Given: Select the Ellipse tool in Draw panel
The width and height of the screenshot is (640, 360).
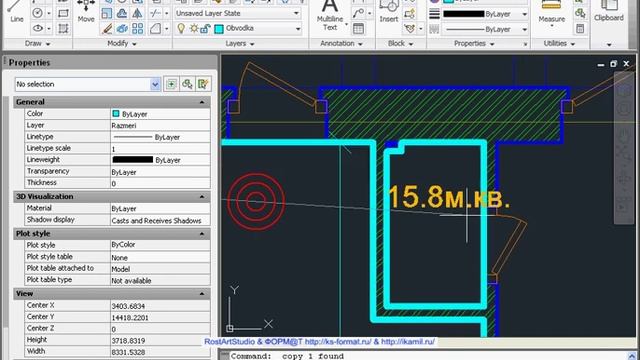Looking at the screenshot, I should pyautogui.click(x=38, y=28).
